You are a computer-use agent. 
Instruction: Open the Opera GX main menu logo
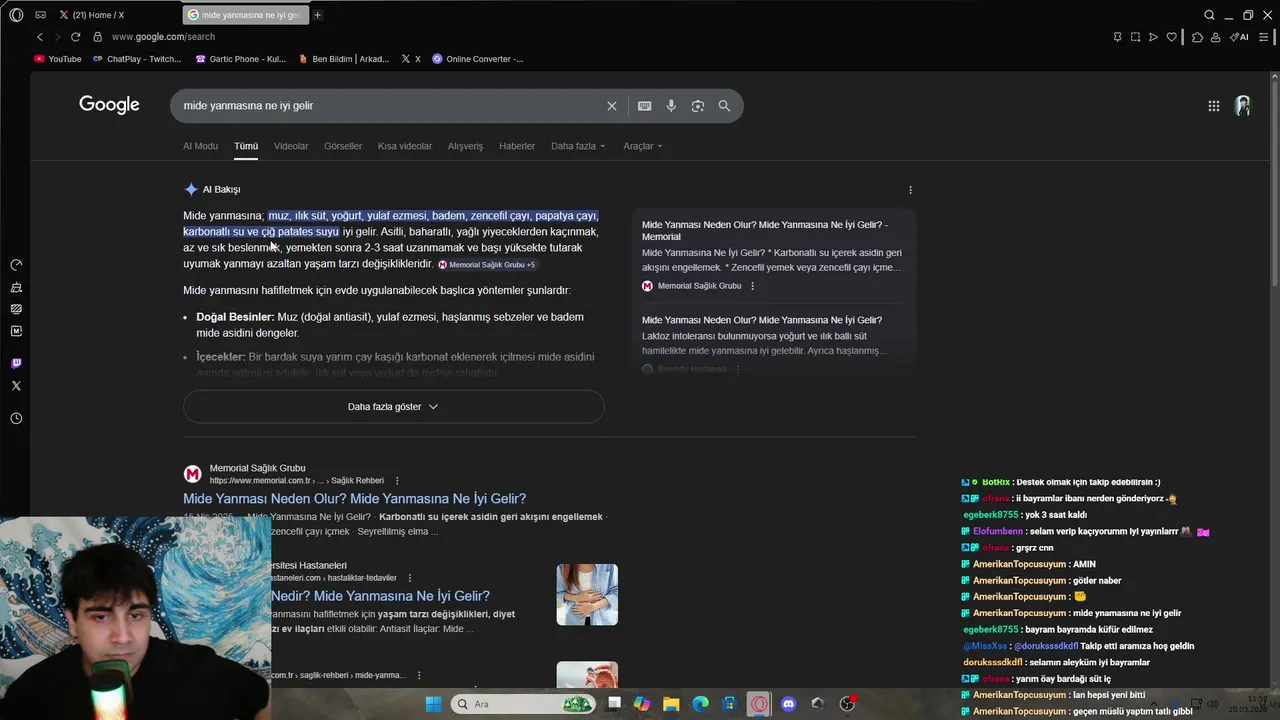[16, 15]
